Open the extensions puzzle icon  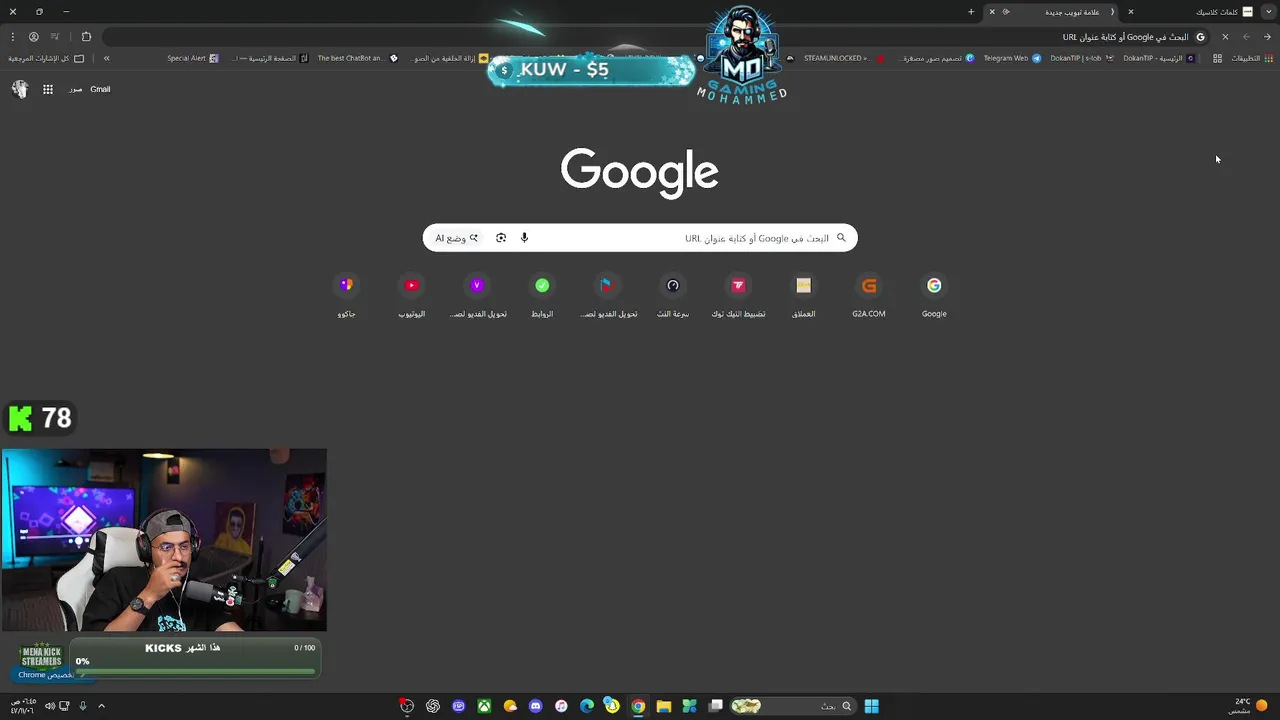86,37
